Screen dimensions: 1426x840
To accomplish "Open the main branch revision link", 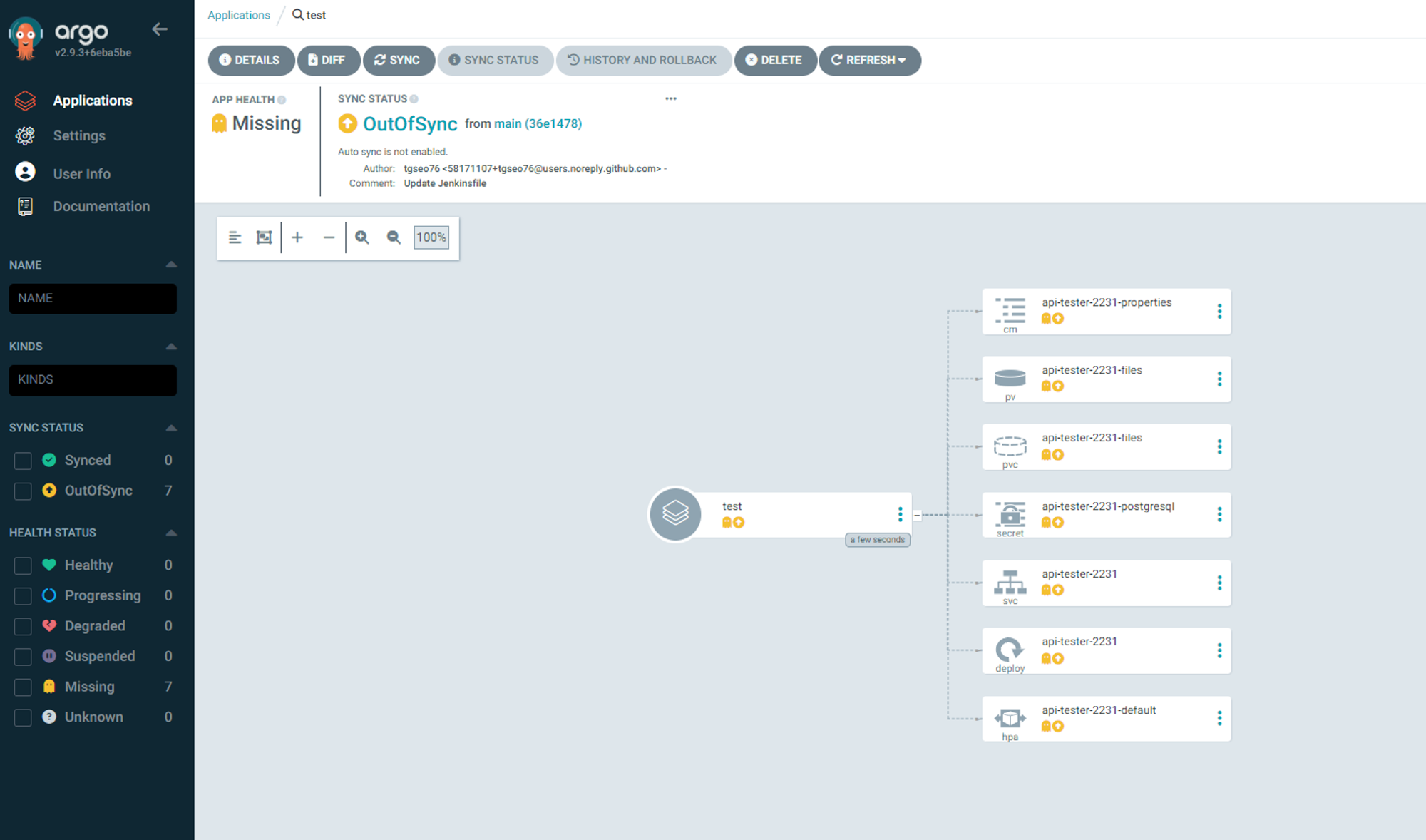I will [507, 123].
